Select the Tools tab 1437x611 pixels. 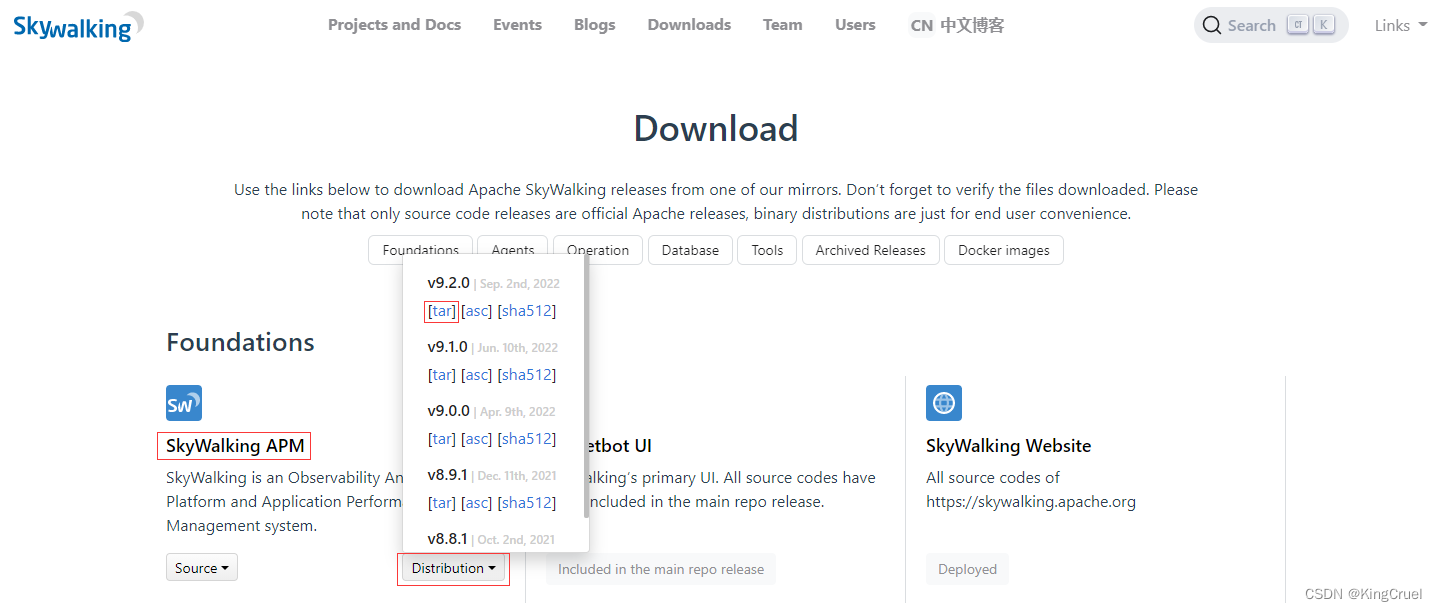coord(766,250)
